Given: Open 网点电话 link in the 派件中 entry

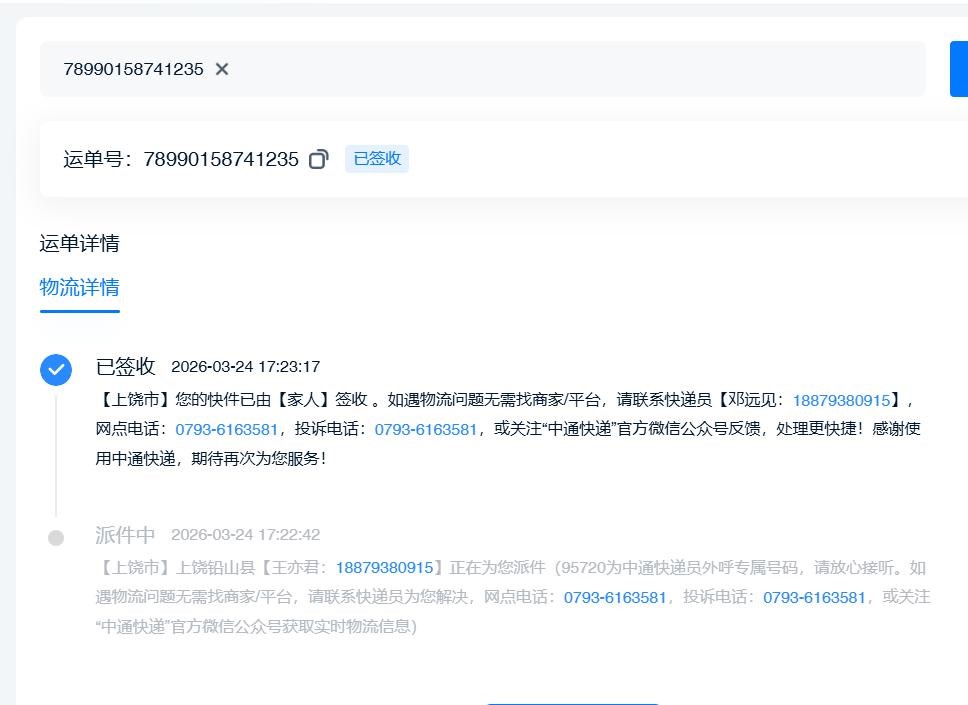Looking at the screenshot, I should pos(615,598).
